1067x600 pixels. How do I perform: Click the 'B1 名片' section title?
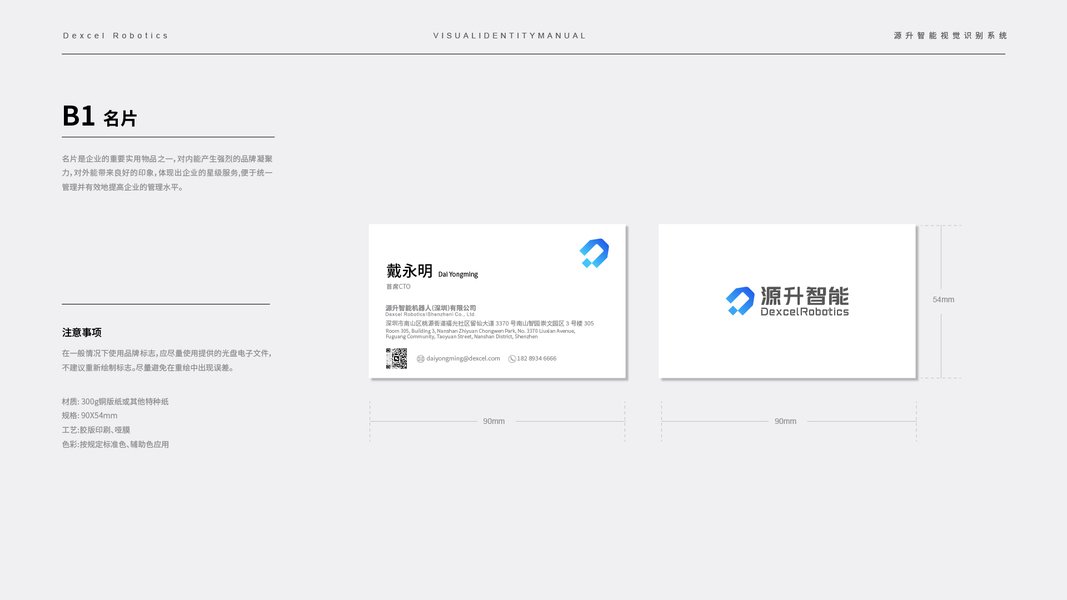click(99, 116)
